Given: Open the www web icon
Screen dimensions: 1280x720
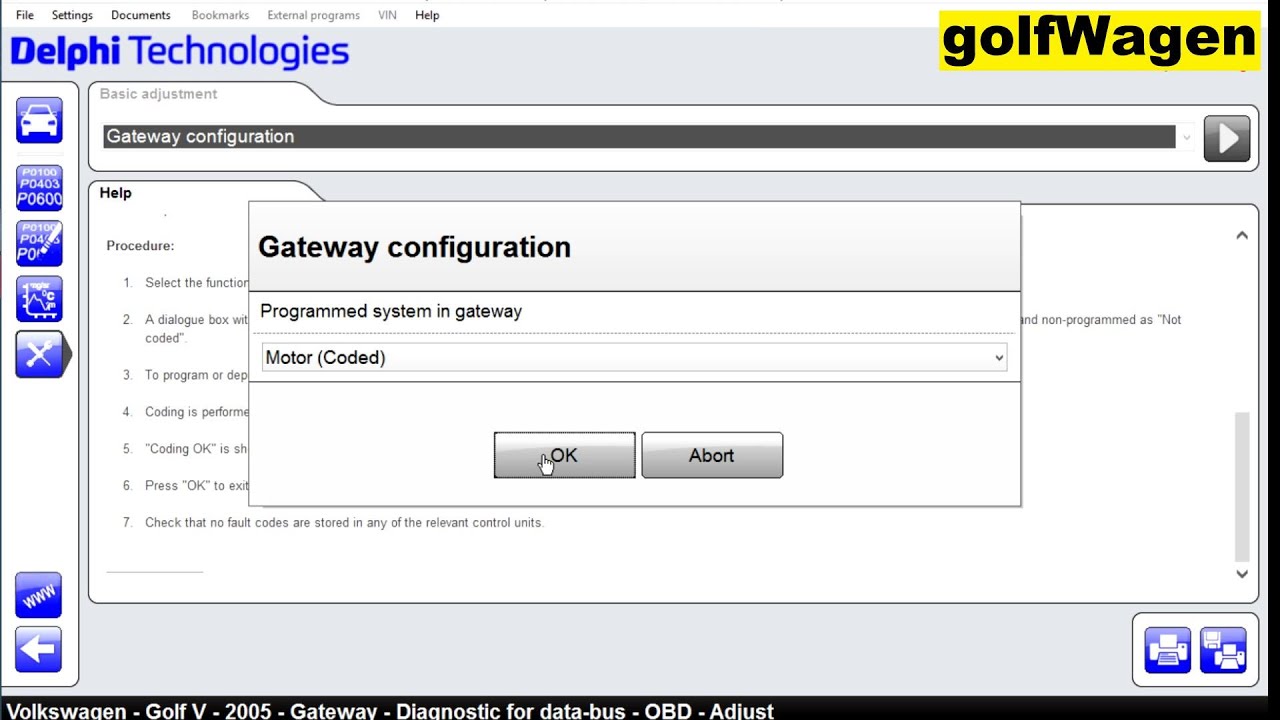Looking at the screenshot, I should point(39,595).
